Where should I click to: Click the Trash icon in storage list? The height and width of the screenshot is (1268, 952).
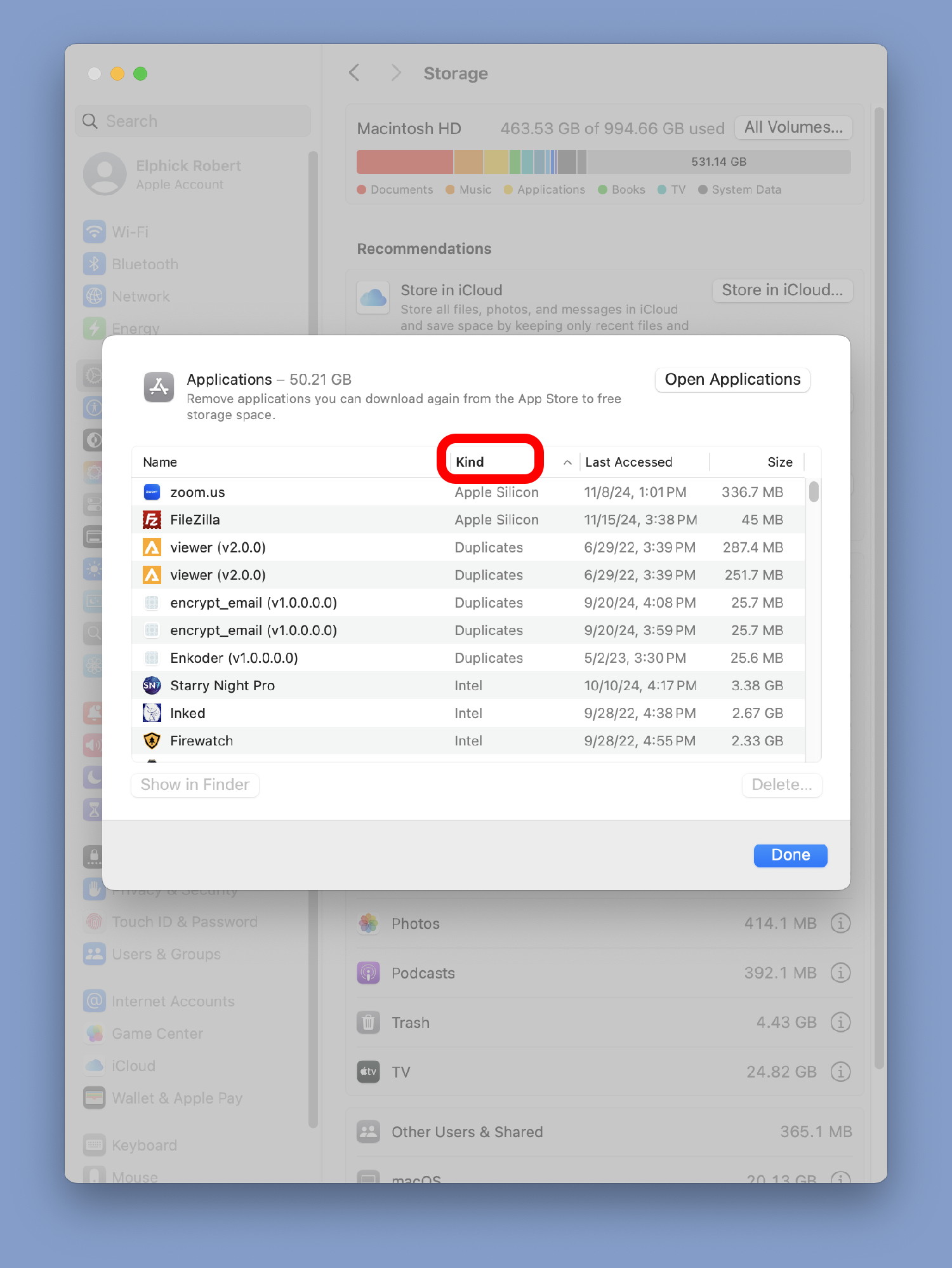tap(368, 1022)
